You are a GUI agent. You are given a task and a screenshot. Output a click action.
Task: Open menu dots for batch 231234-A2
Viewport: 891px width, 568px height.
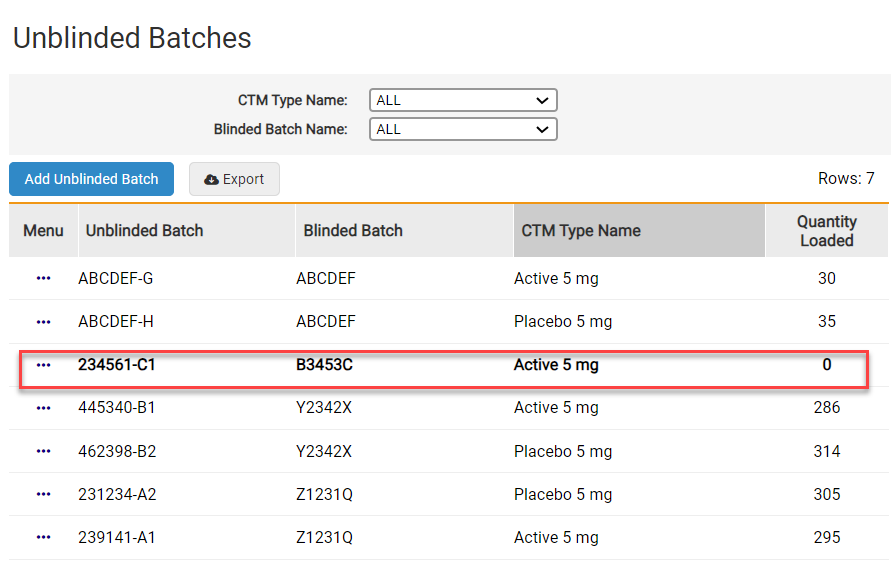coord(43,494)
